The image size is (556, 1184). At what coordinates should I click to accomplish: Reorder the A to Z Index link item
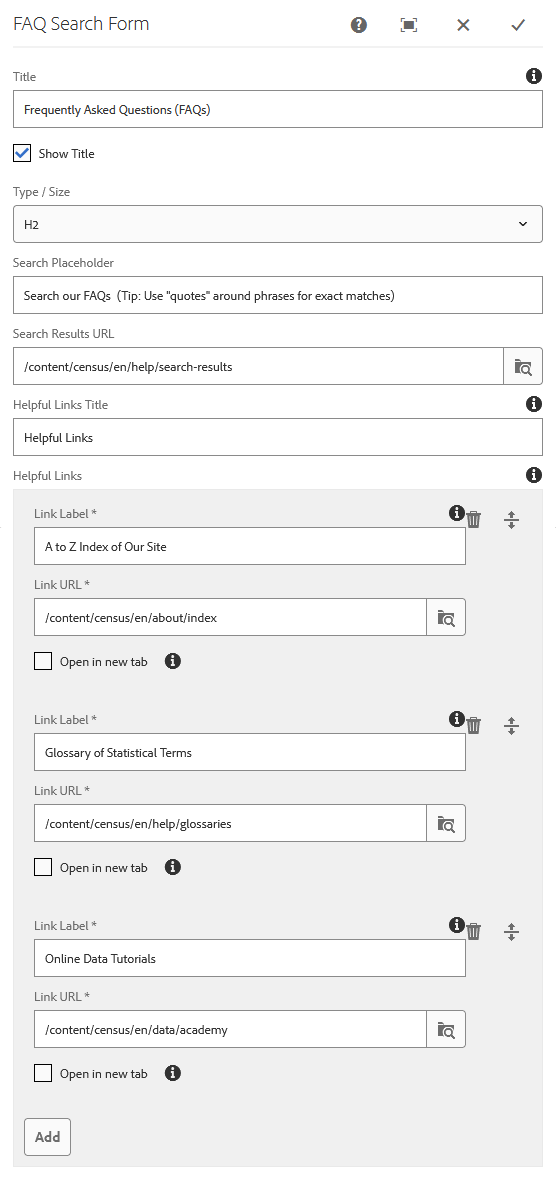(x=511, y=520)
